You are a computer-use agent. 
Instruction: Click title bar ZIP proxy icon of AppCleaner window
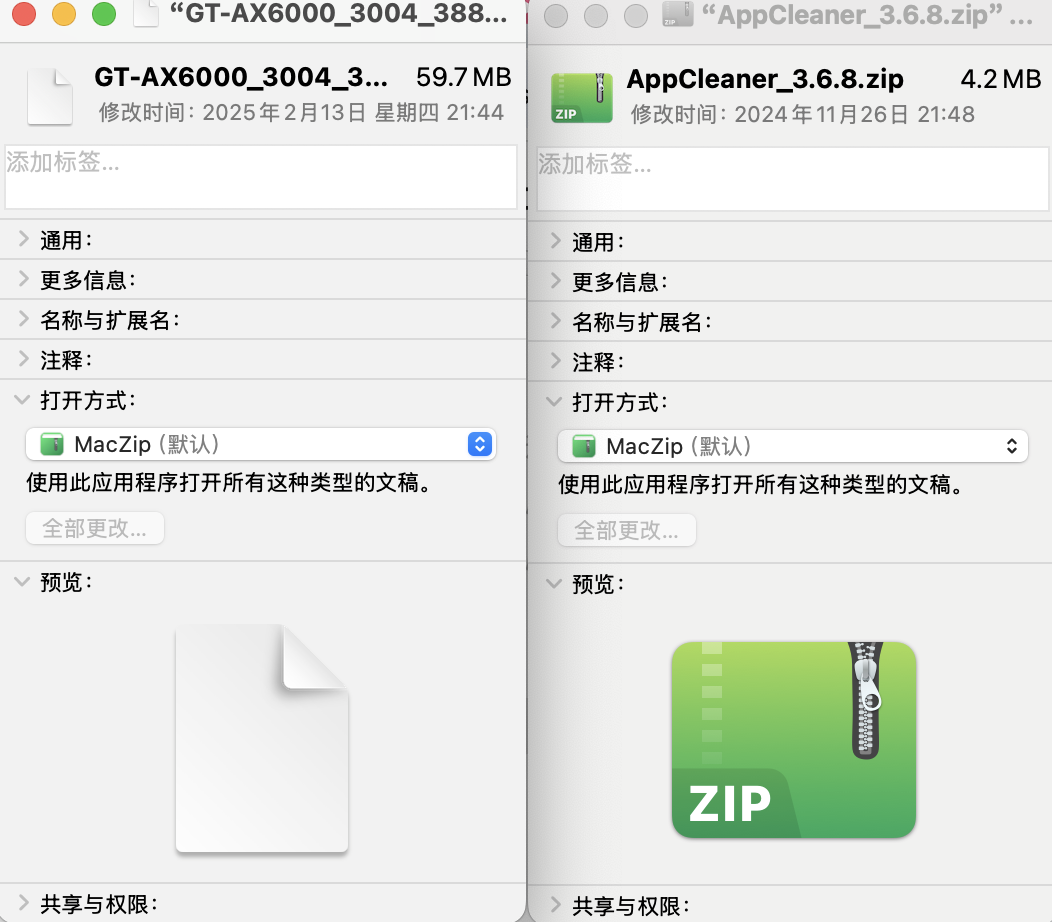click(677, 14)
